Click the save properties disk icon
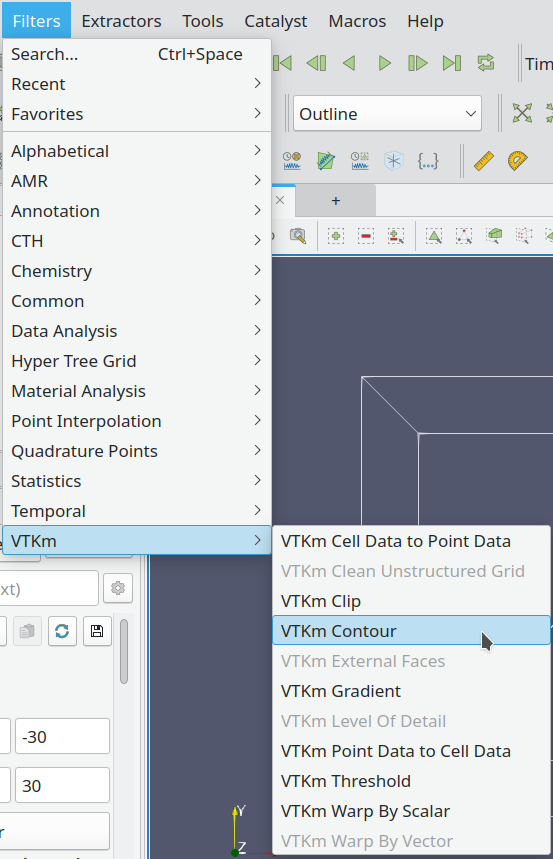This screenshot has height=859, width=553. (97, 631)
